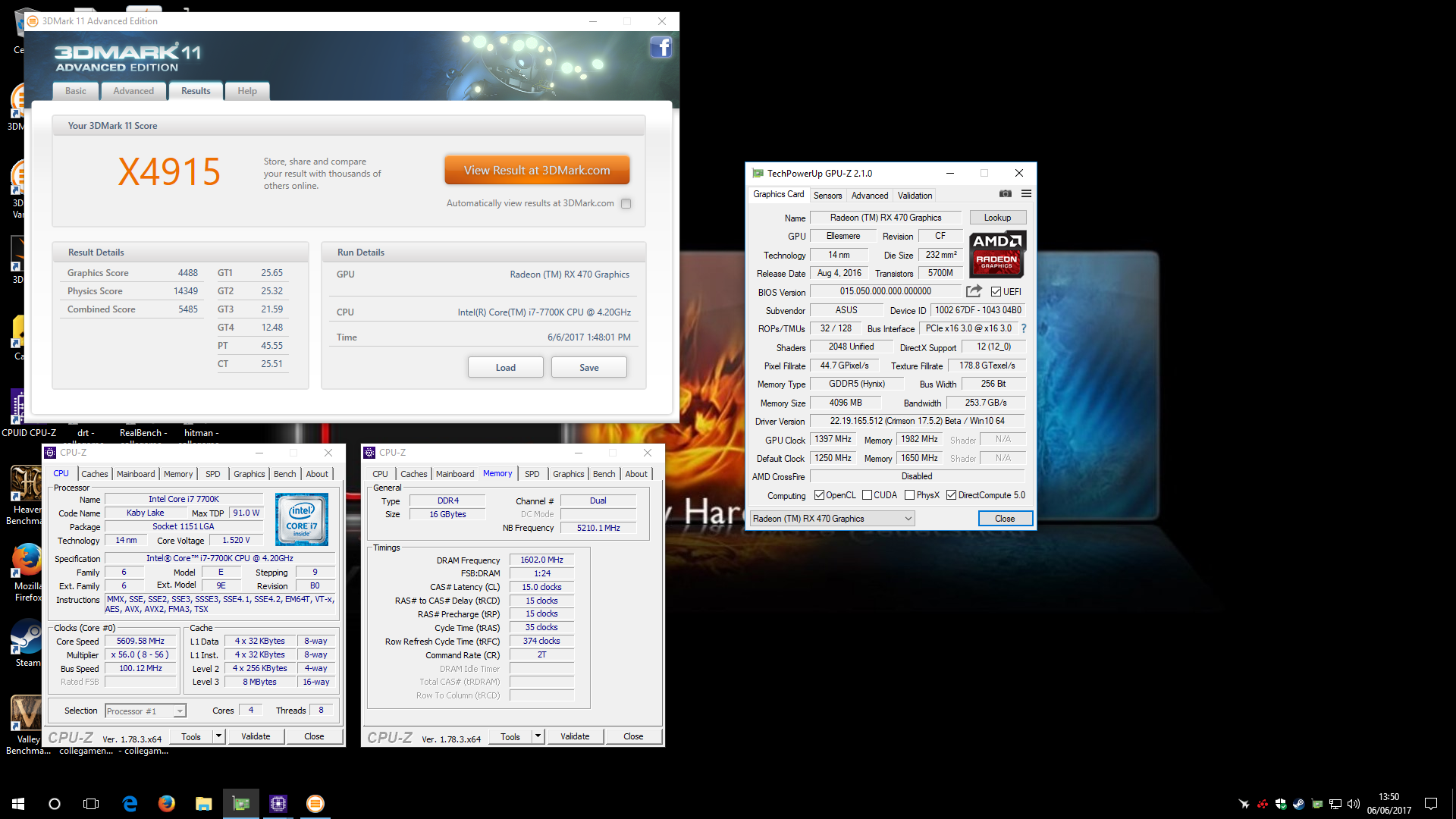
Task: Toggle automatically view results at 3DMark.com
Action: 626,203
